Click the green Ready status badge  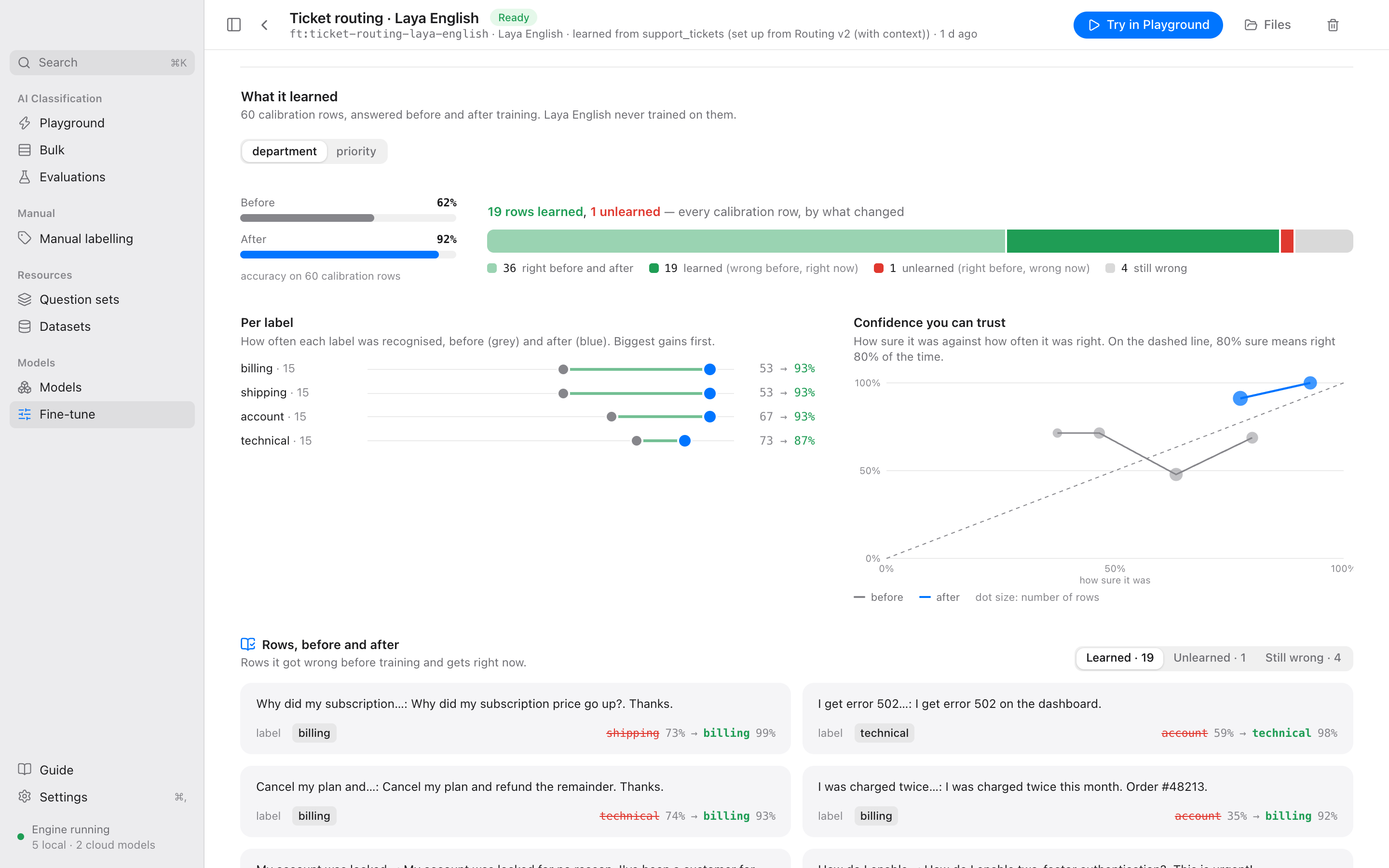click(x=513, y=17)
